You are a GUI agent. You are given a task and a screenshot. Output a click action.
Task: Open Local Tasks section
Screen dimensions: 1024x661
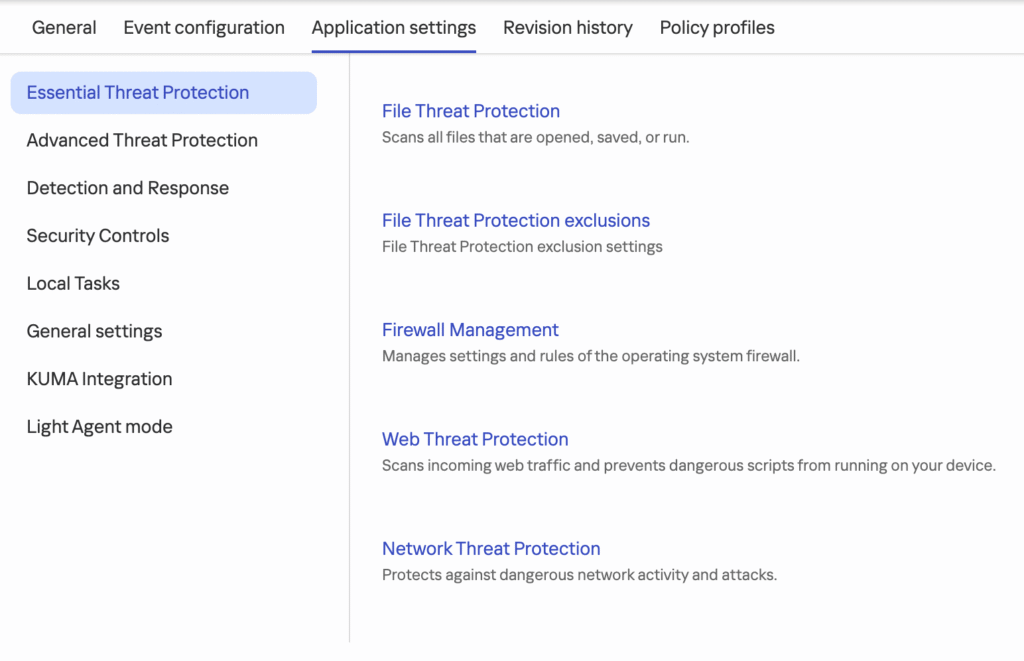(73, 284)
